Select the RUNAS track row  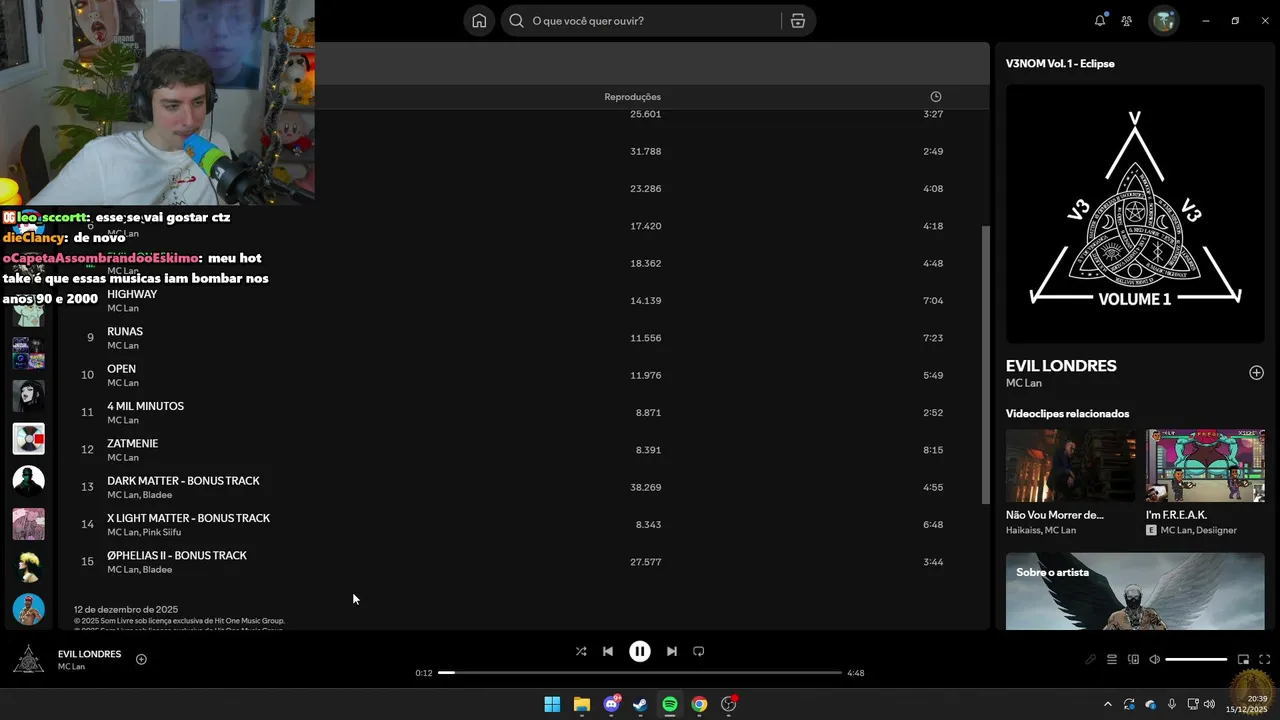tap(520, 338)
